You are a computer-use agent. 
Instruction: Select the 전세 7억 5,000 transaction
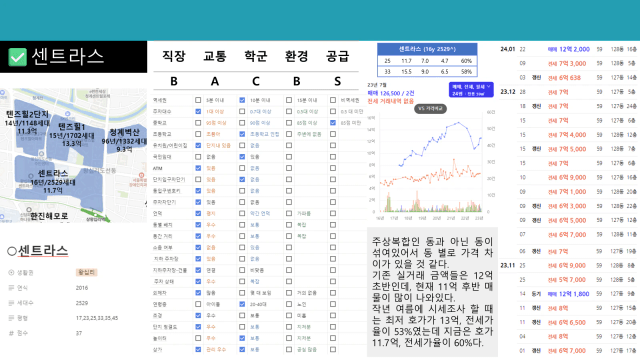(567, 149)
